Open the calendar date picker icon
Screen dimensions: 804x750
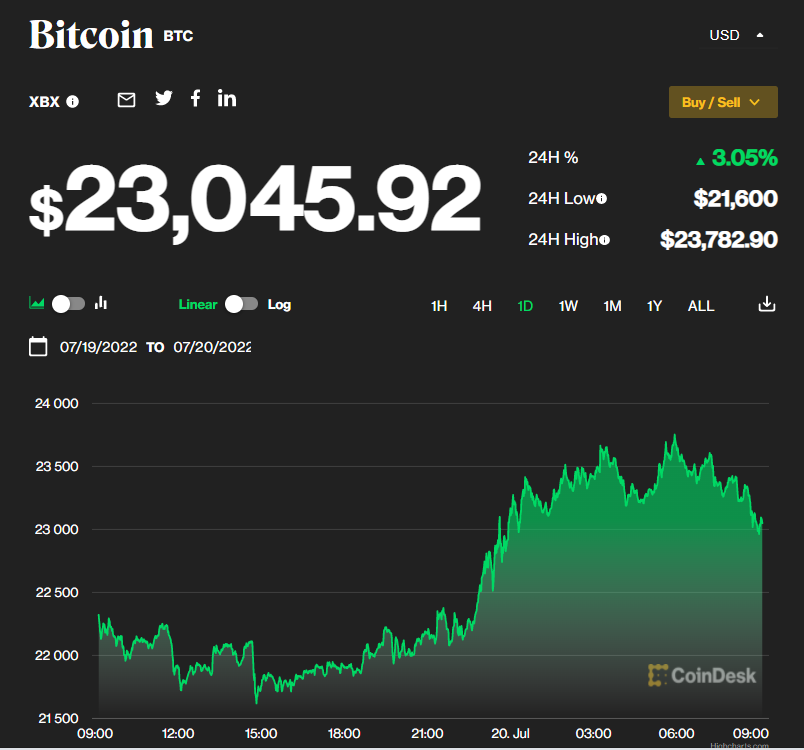click(x=38, y=347)
